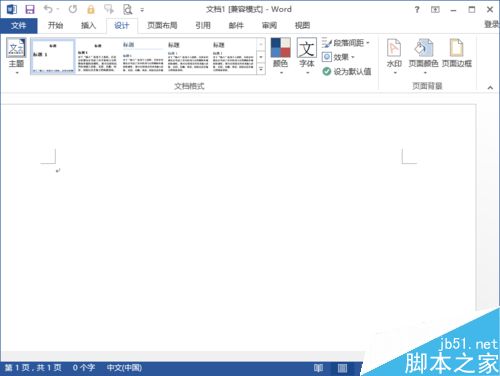This screenshot has width=500, height=376.
Task: Click the Save icon in quick access toolbar
Action: (30, 9)
